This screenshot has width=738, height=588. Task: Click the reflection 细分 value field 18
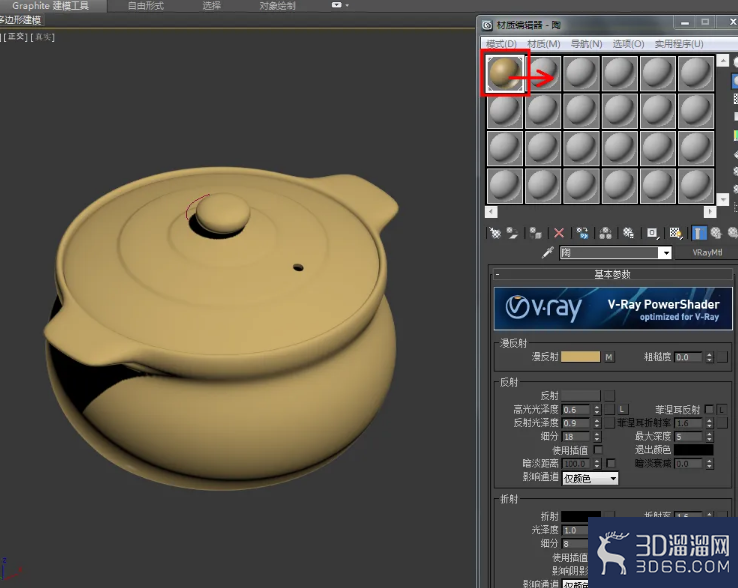pyautogui.click(x=577, y=436)
